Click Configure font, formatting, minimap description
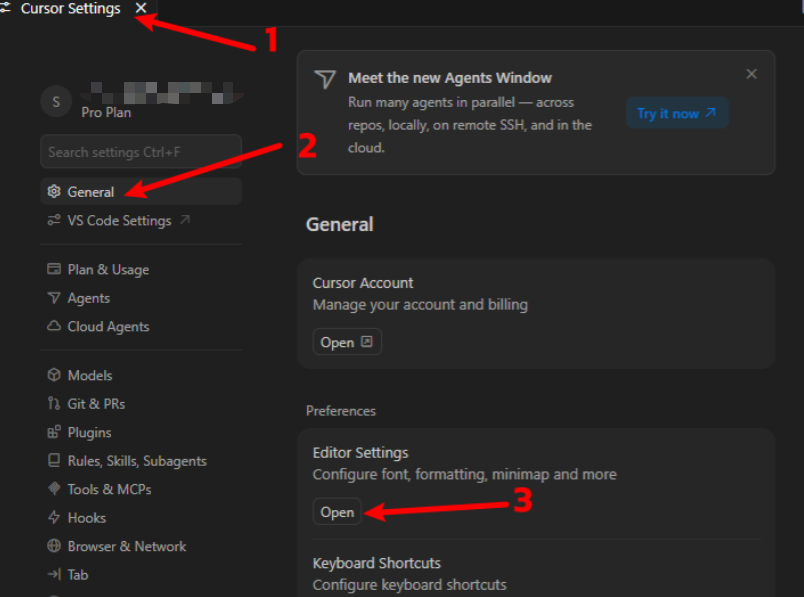This screenshot has width=804, height=597. point(465,474)
